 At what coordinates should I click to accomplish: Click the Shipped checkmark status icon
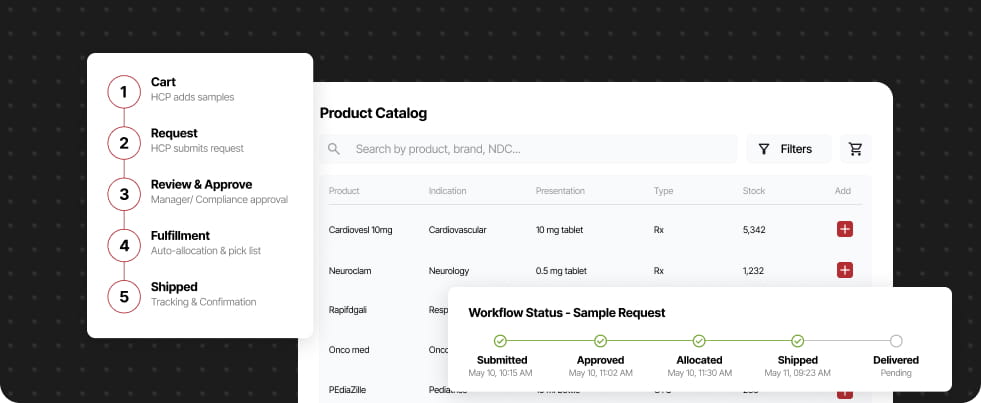(797, 341)
